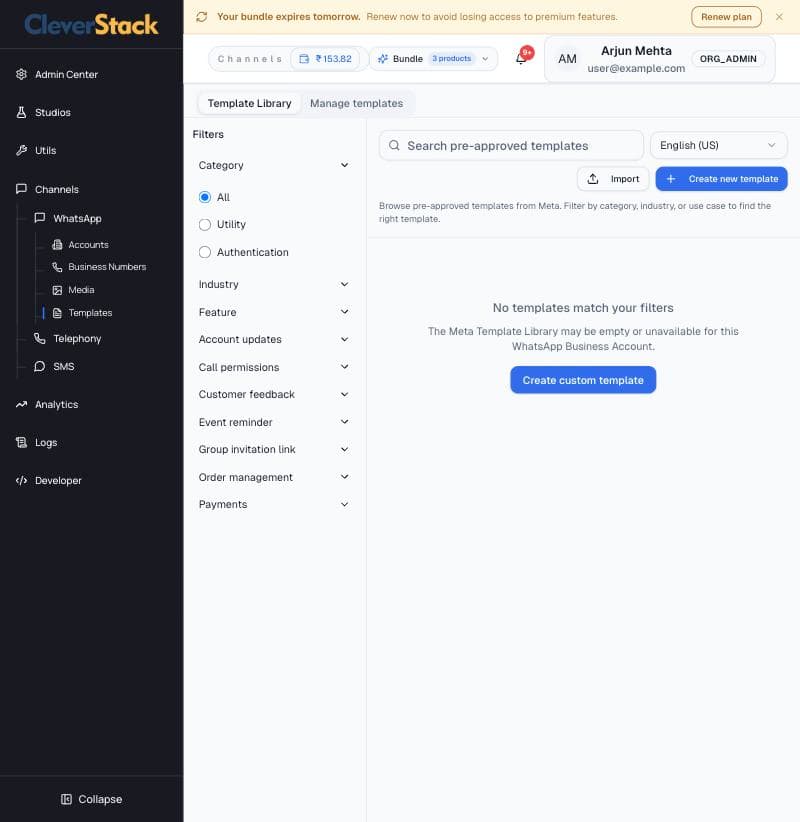Expand the Account updates filter
Viewport: 800px width, 822px height.
[273, 339]
